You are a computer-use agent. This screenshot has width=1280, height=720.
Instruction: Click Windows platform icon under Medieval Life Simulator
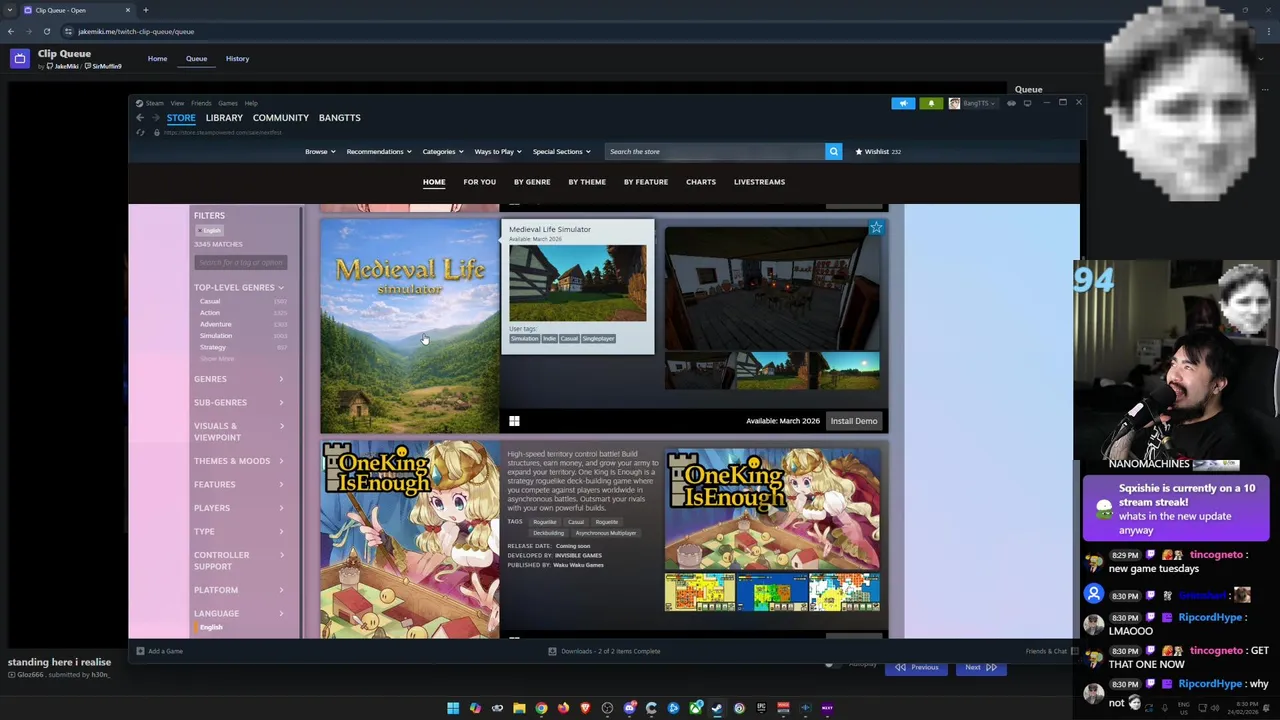514,421
